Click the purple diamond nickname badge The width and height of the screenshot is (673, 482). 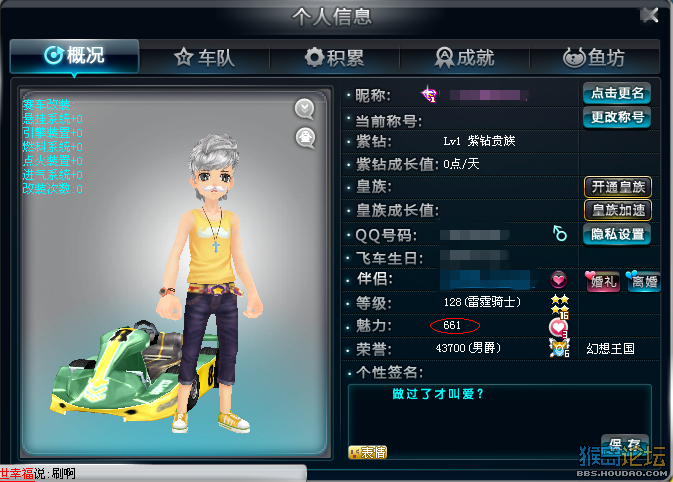point(429,94)
